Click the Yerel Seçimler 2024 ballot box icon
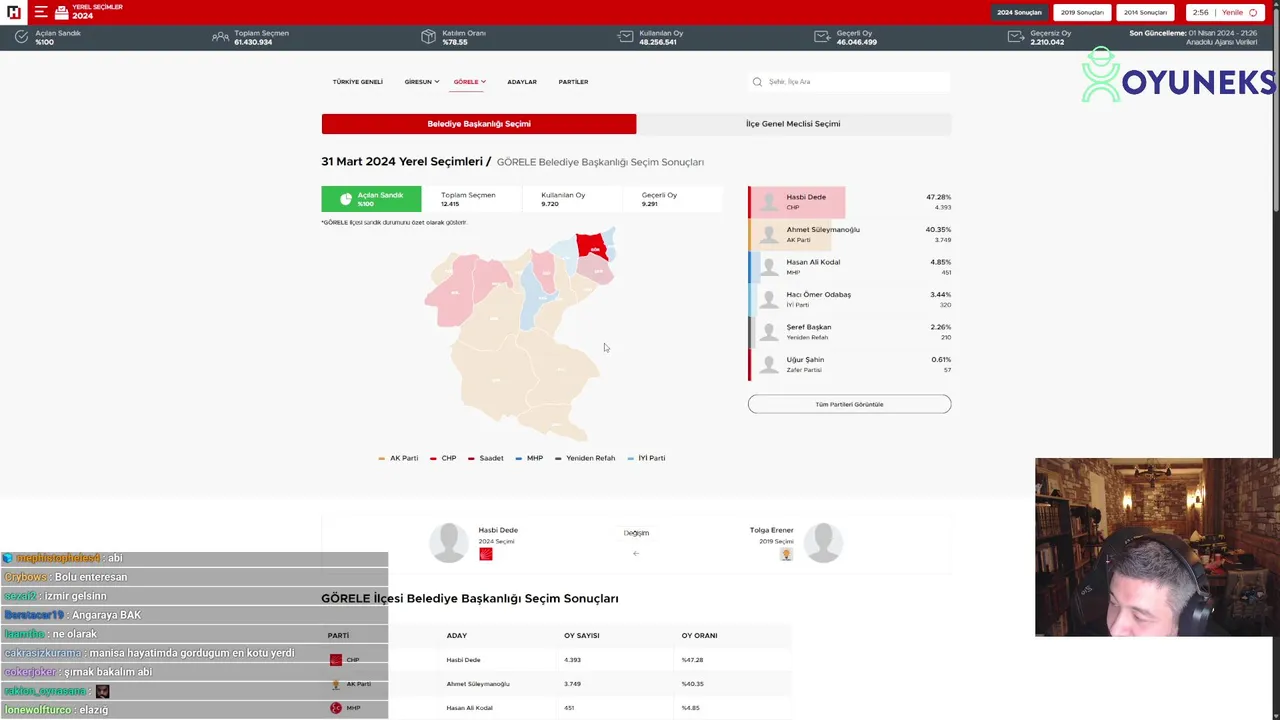 tap(62, 12)
